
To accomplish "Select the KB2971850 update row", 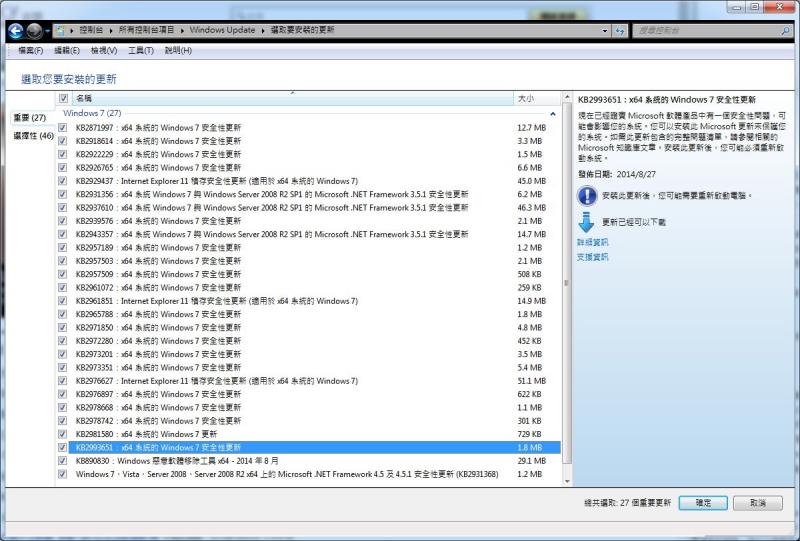I will [x=308, y=327].
